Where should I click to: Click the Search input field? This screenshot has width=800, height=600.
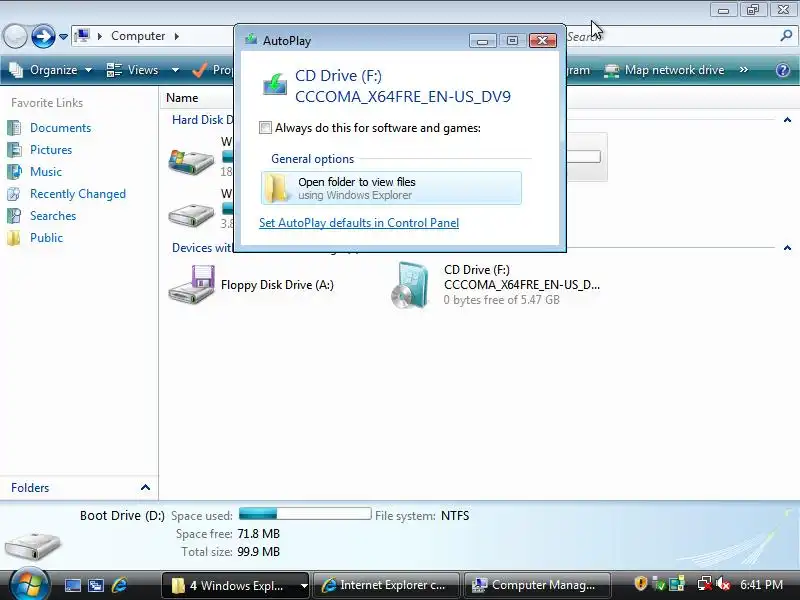click(x=671, y=36)
